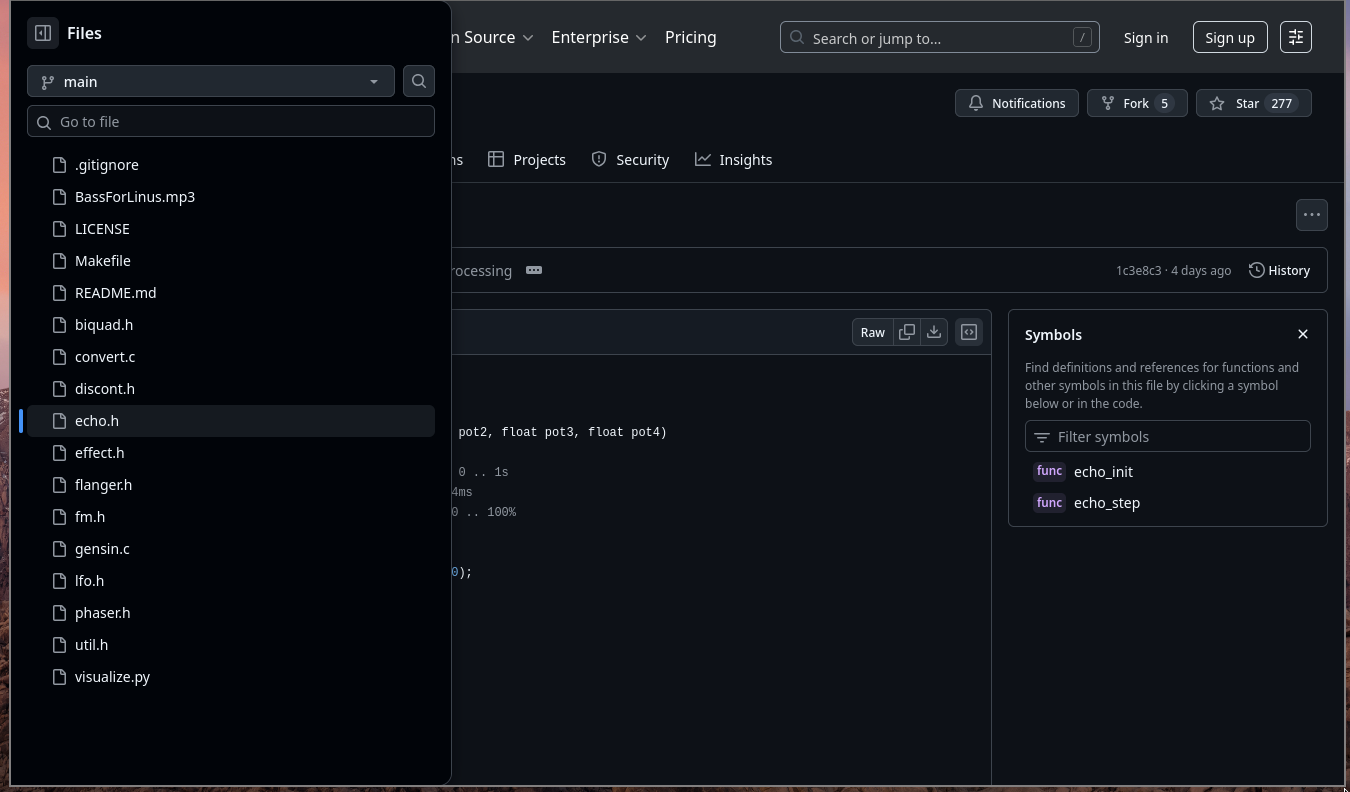Expand the Open Source menu
This screenshot has height=792, width=1350.
pyautogui.click(x=492, y=37)
